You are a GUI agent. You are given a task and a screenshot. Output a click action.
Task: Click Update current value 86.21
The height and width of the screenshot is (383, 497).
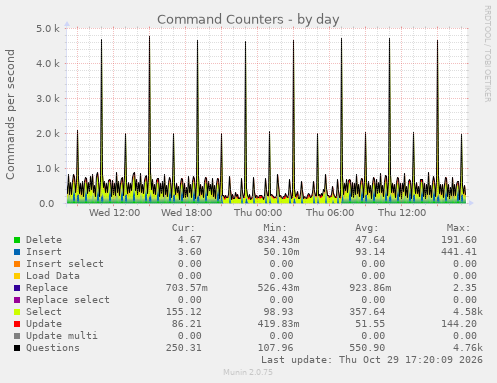pos(186,324)
